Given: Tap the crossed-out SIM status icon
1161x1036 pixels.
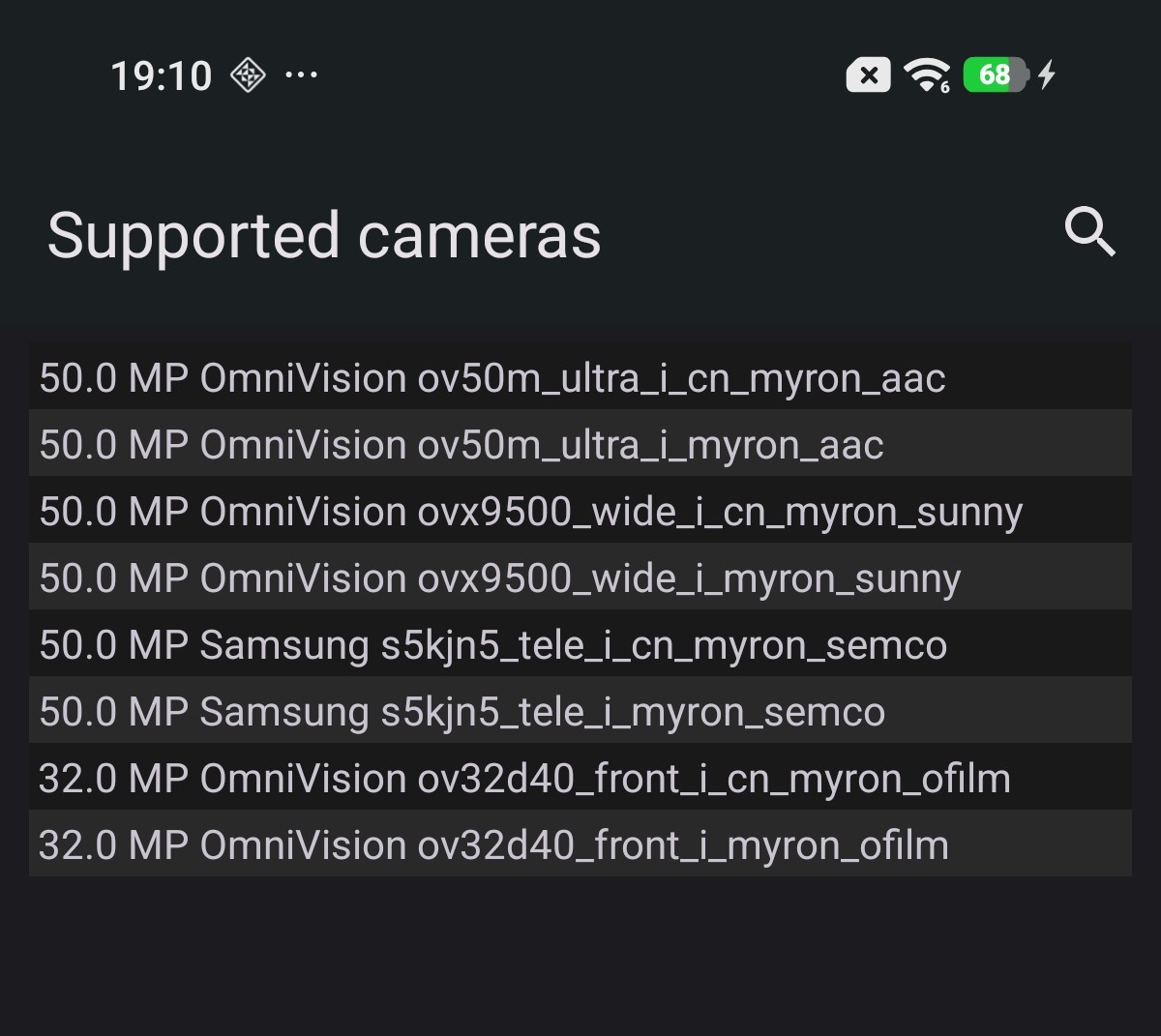Looking at the screenshot, I should pos(869,74).
